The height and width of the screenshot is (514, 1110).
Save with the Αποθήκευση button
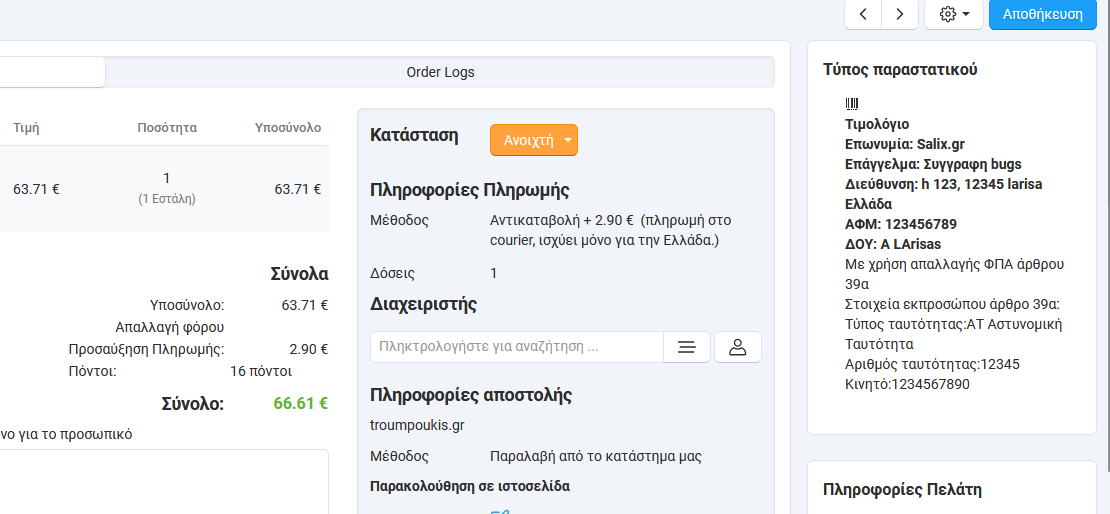(1043, 15)
